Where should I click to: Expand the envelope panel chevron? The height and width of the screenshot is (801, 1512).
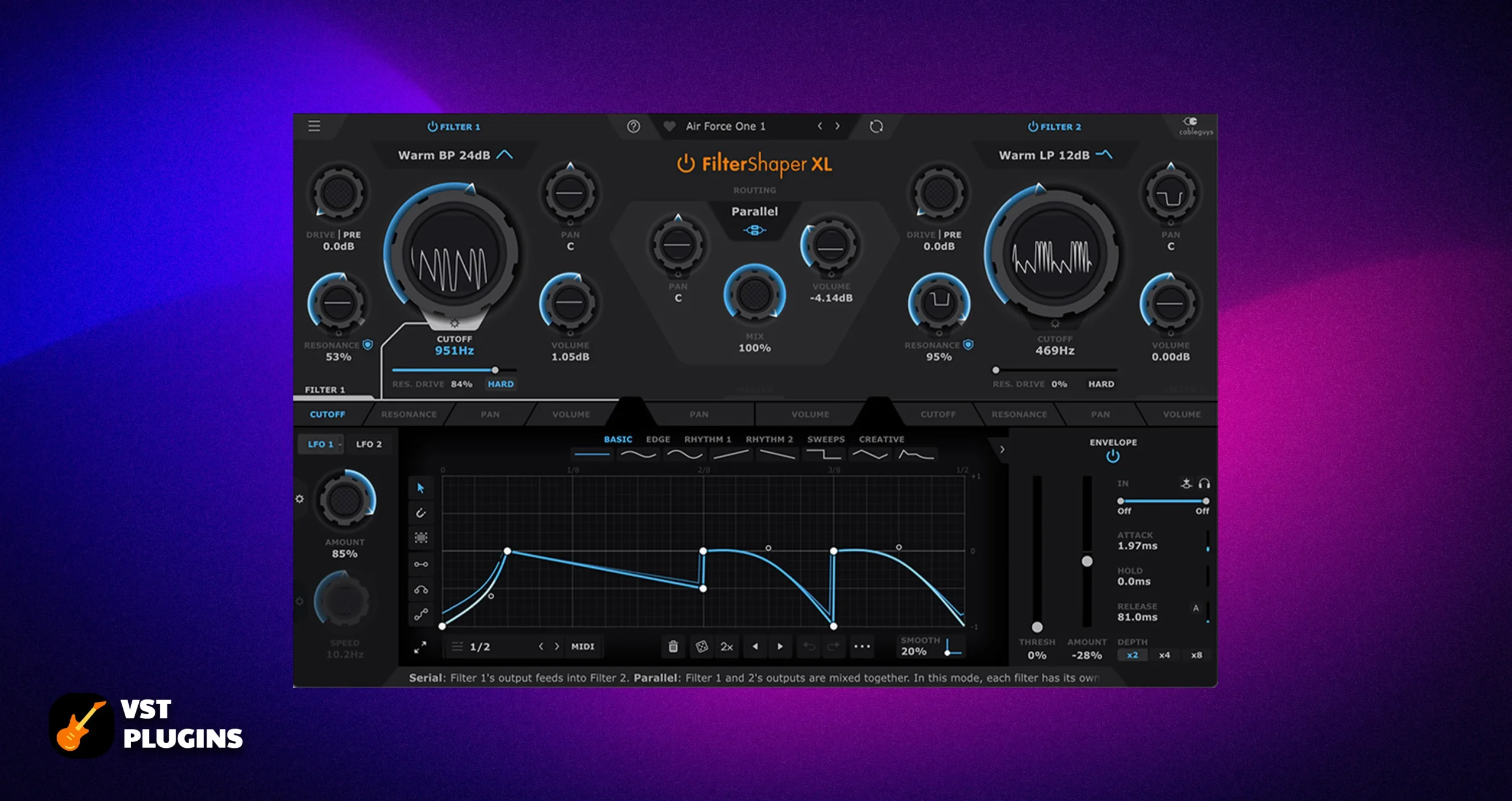pyautogui.click(x=1002, y=449)
